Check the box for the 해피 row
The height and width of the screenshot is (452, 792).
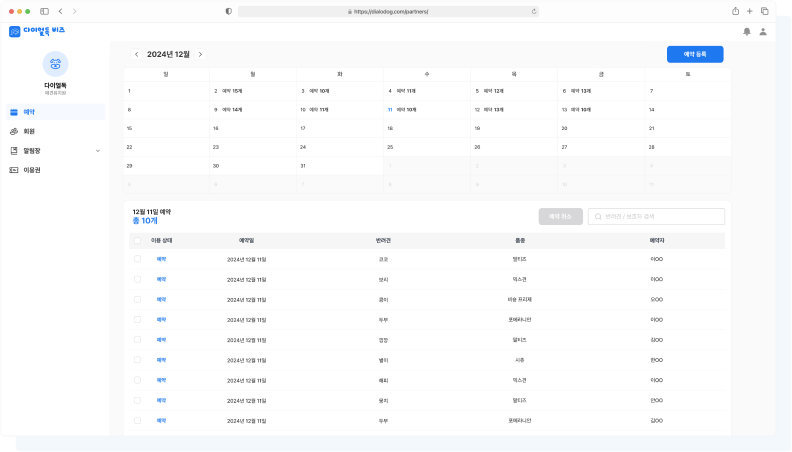tap(137, 380)
